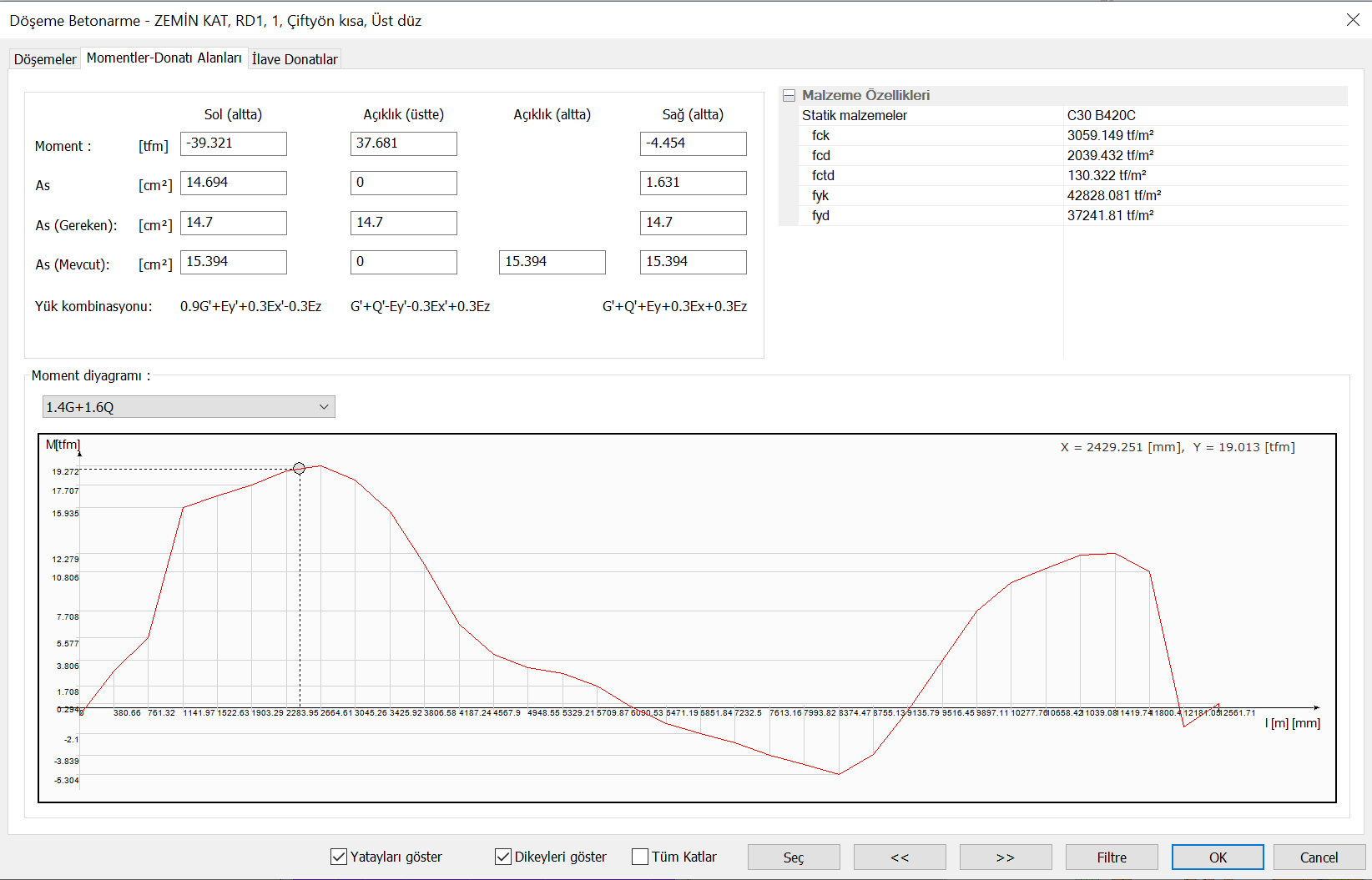Collapse the Malzeme Özellikleri section

coord(789,96)
